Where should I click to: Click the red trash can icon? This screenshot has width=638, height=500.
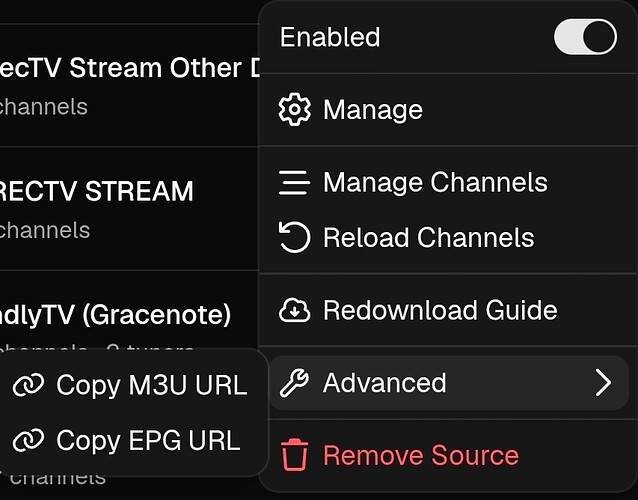coord(295,455)
